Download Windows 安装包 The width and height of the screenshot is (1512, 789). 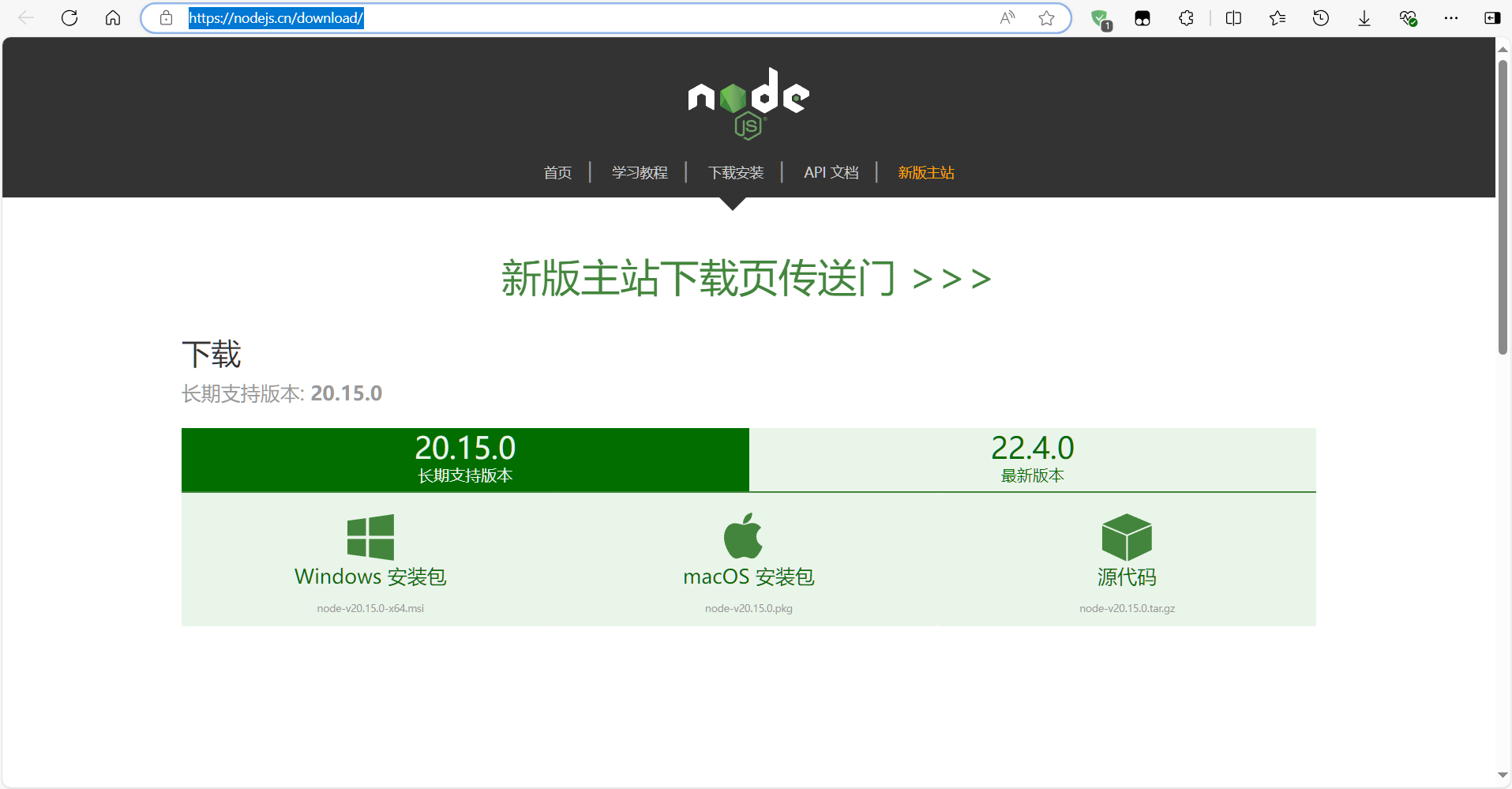[370, 577]
